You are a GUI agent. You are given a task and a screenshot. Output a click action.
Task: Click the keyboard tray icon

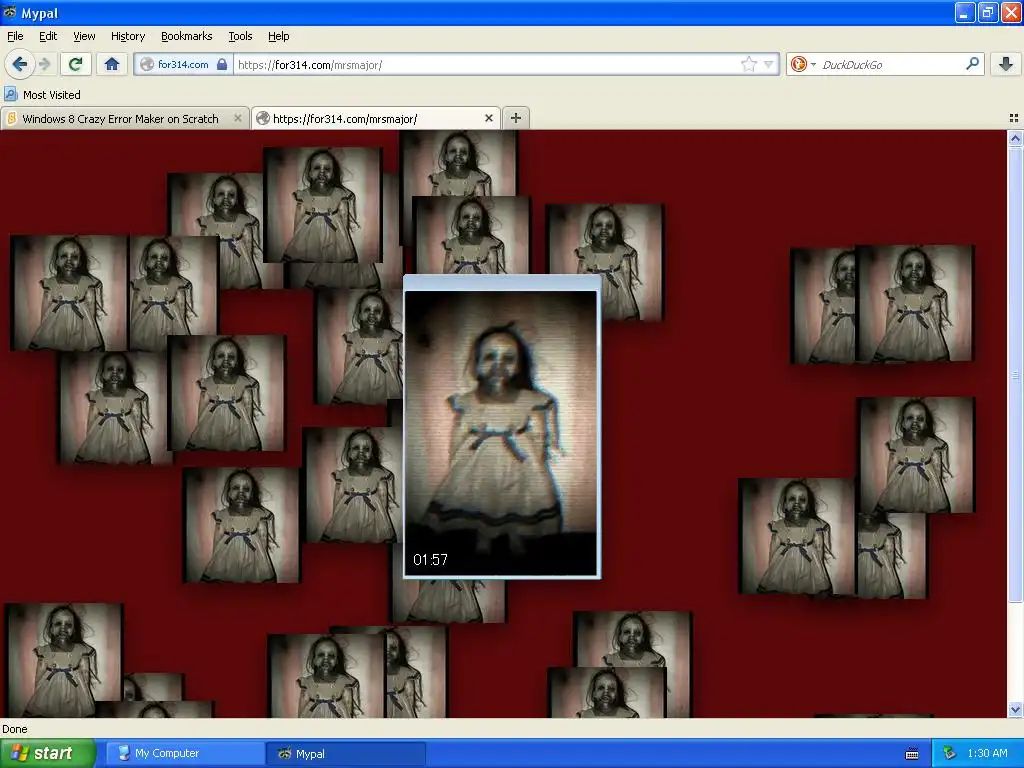[912, 754]
